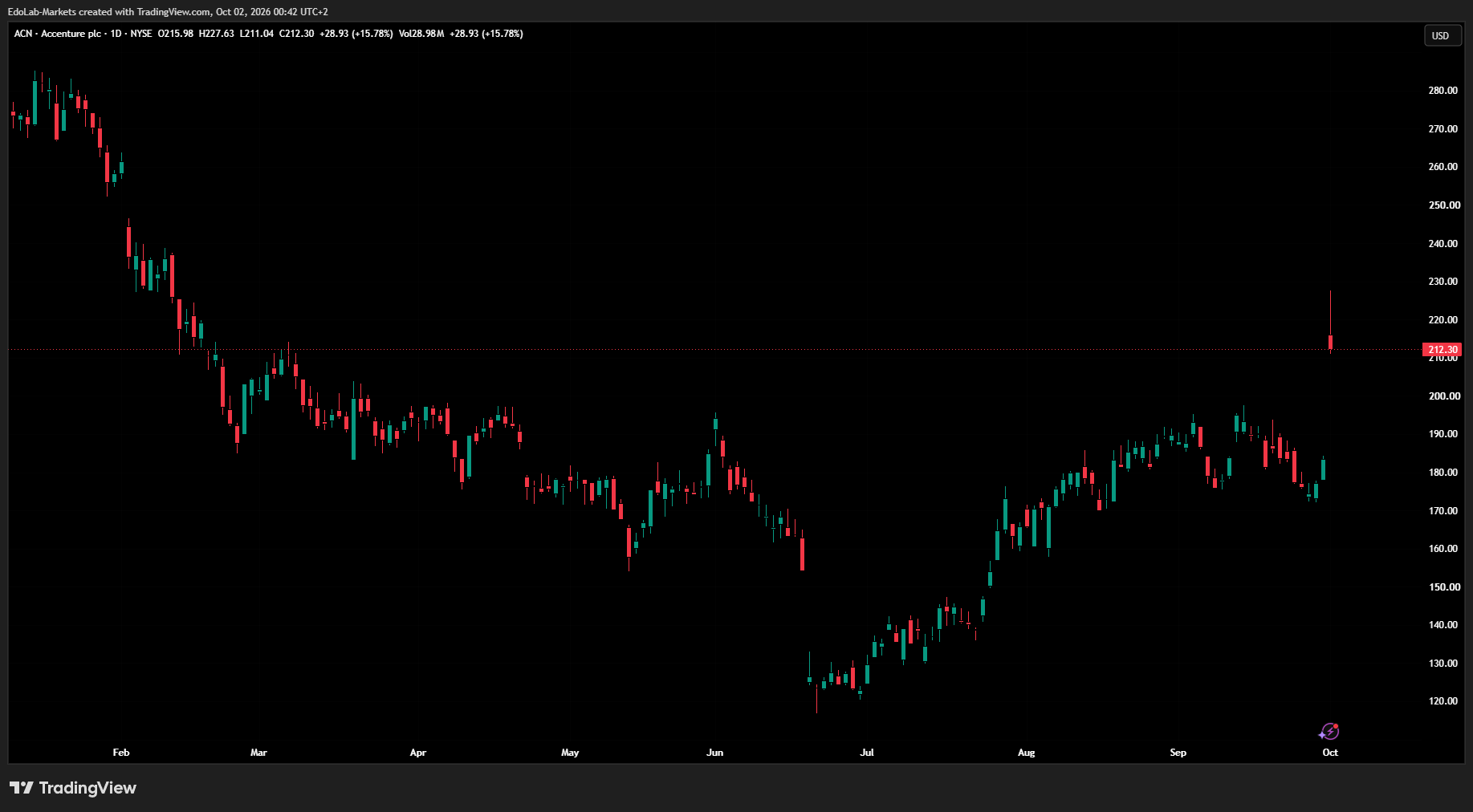Click the lightning event icon above Oct
The width and height of the screenshot is (1473, 812).
[1329, 731]
